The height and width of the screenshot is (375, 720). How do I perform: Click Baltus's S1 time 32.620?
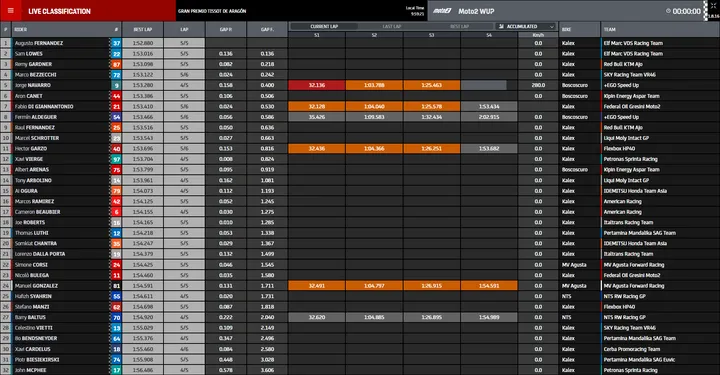click(317, 318)
